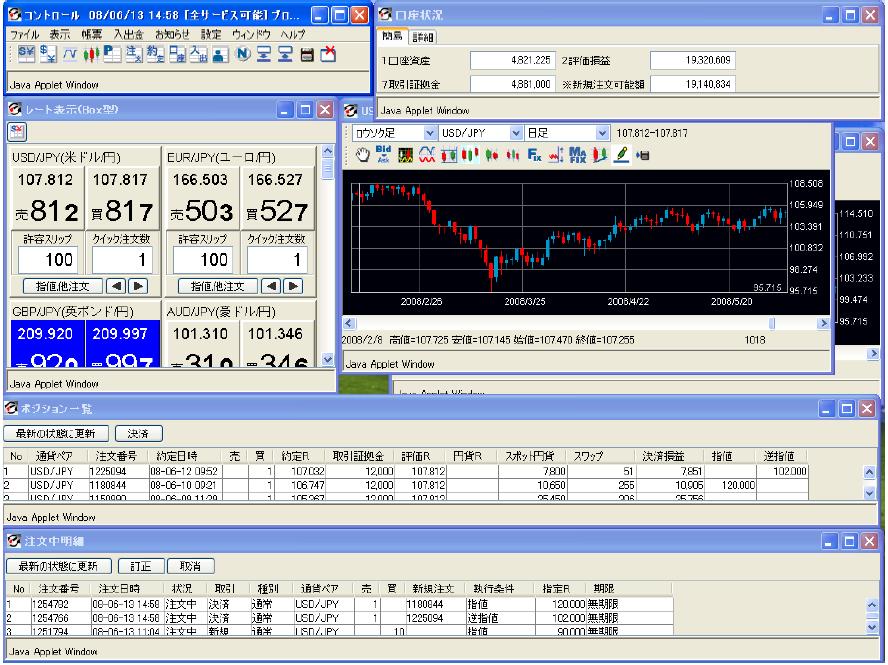Click the red-X close-all-windows toolbar icon
The width and height of the screenshot is (888, 665).
[328, 54]
